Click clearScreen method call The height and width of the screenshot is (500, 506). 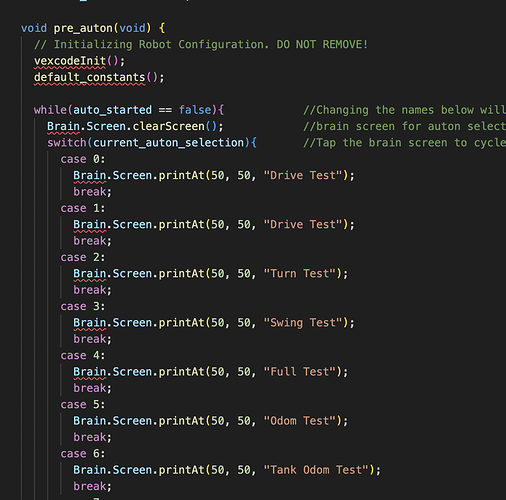coord(168,126)
